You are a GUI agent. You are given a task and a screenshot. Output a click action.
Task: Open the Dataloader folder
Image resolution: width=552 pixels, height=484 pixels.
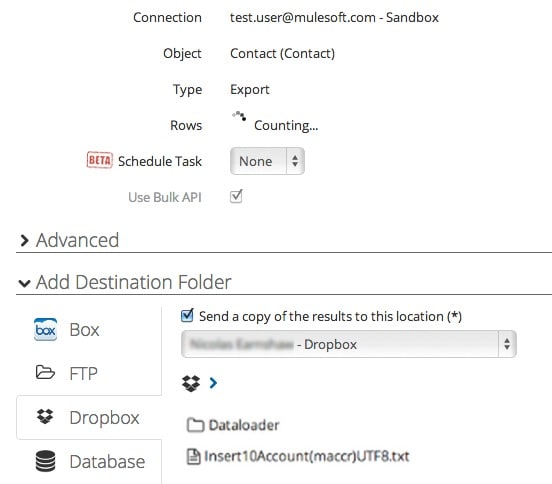(x=244, y=425)
